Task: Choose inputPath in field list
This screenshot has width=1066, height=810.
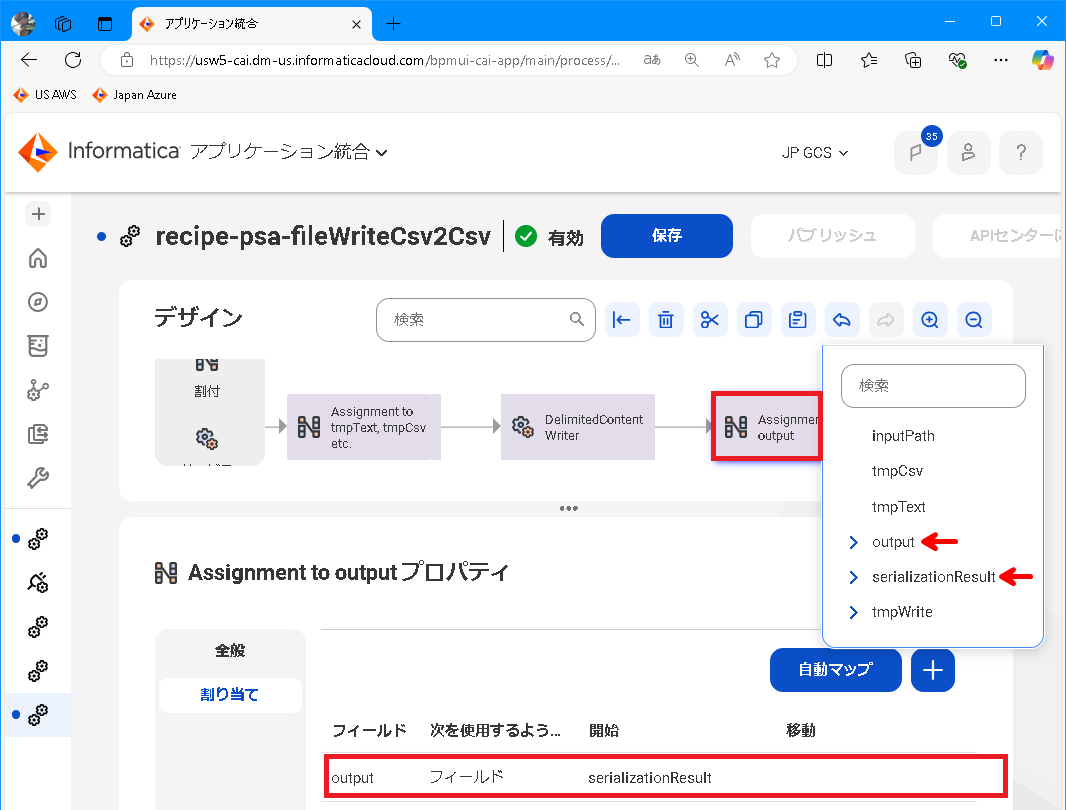Action: pos(903,436)
